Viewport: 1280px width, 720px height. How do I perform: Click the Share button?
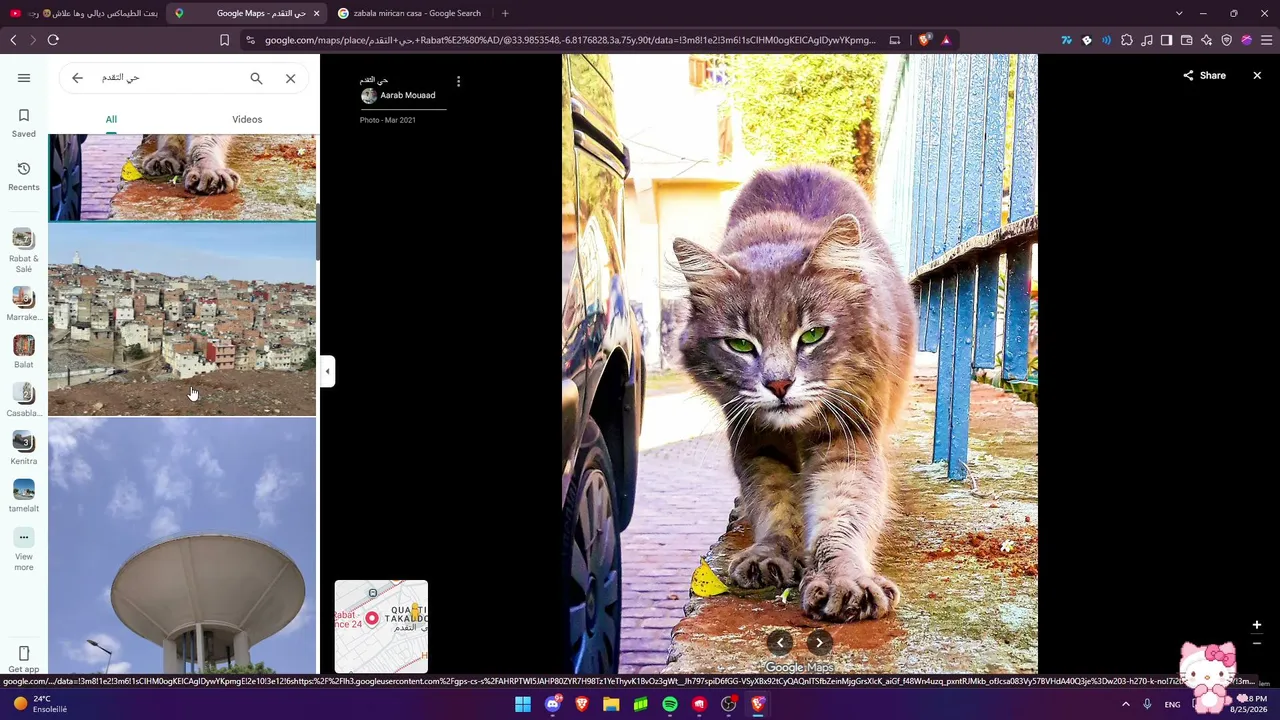pyautogui.click(x=1204, y=76)
